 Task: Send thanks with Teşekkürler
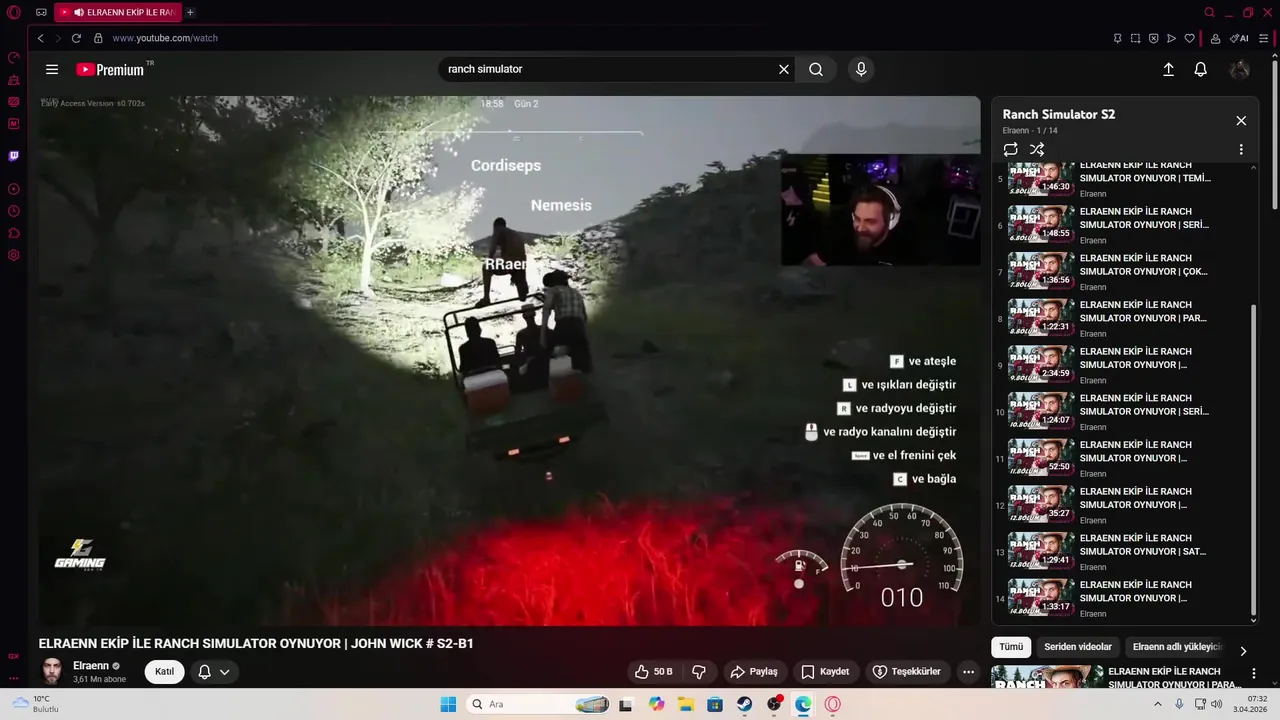[907, 671]
